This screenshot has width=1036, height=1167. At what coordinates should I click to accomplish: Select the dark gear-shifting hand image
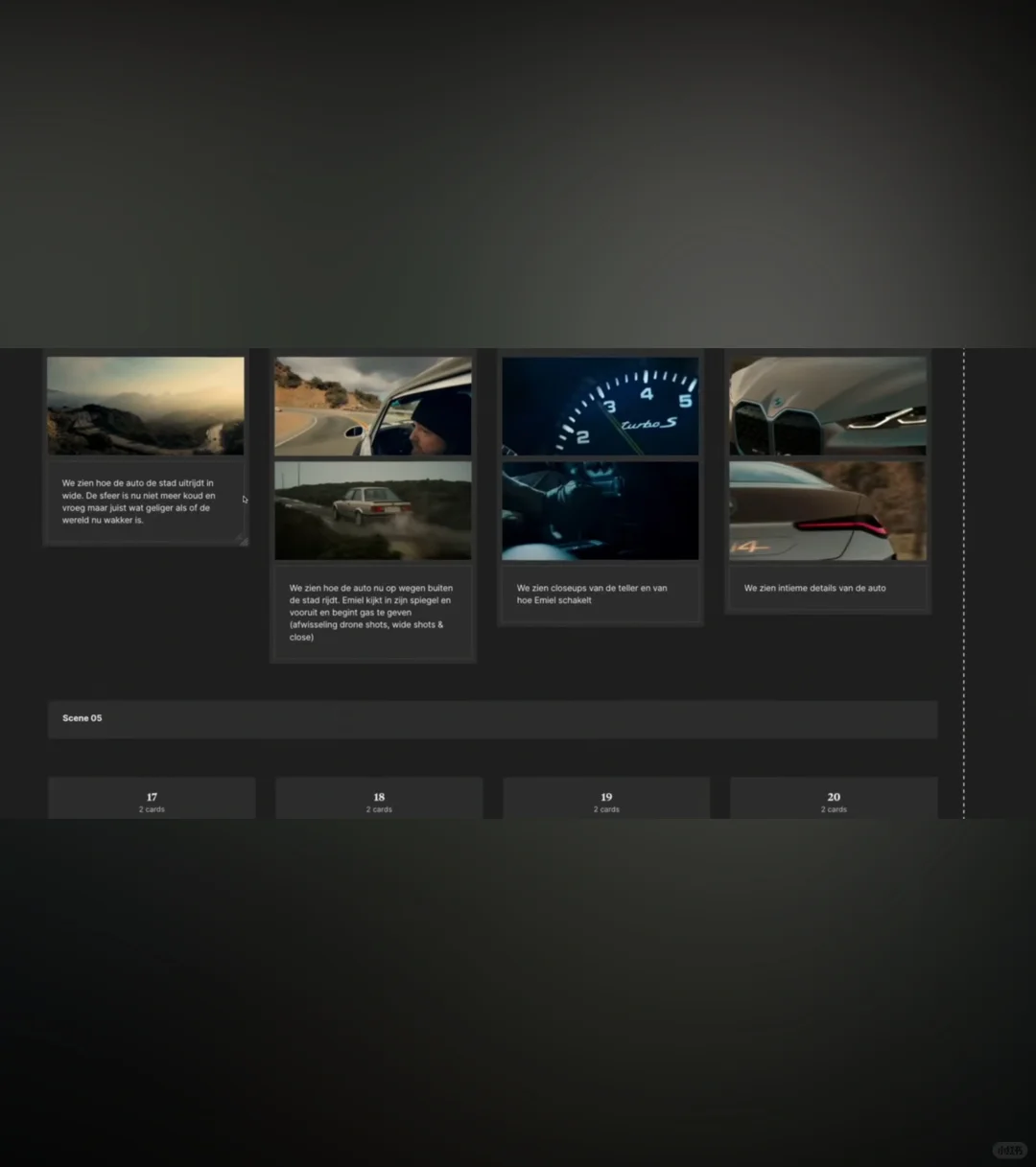coord(600,510)
